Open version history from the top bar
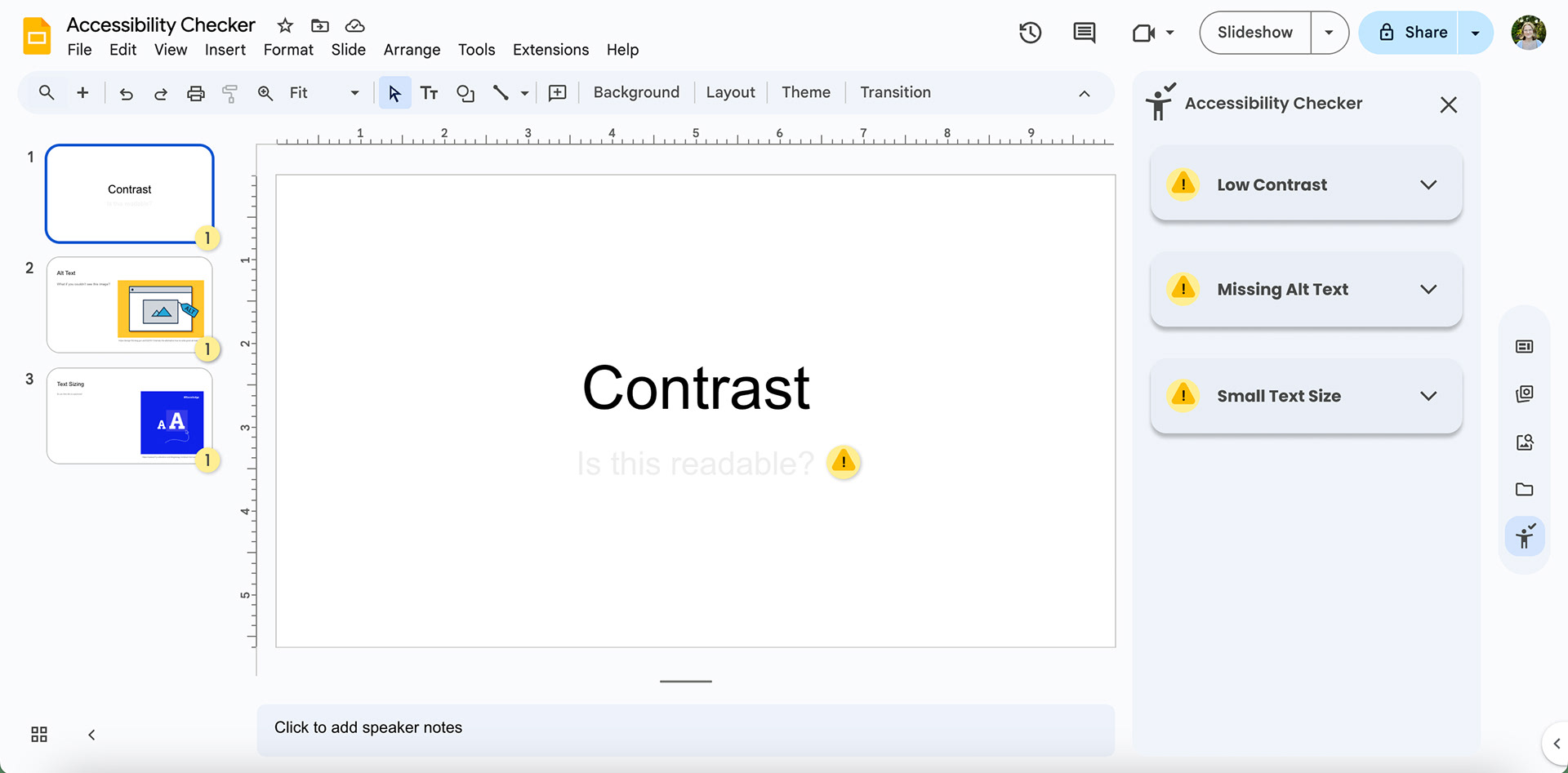1568x773 pixels. pyautogui.click(x=1030, y=33)
